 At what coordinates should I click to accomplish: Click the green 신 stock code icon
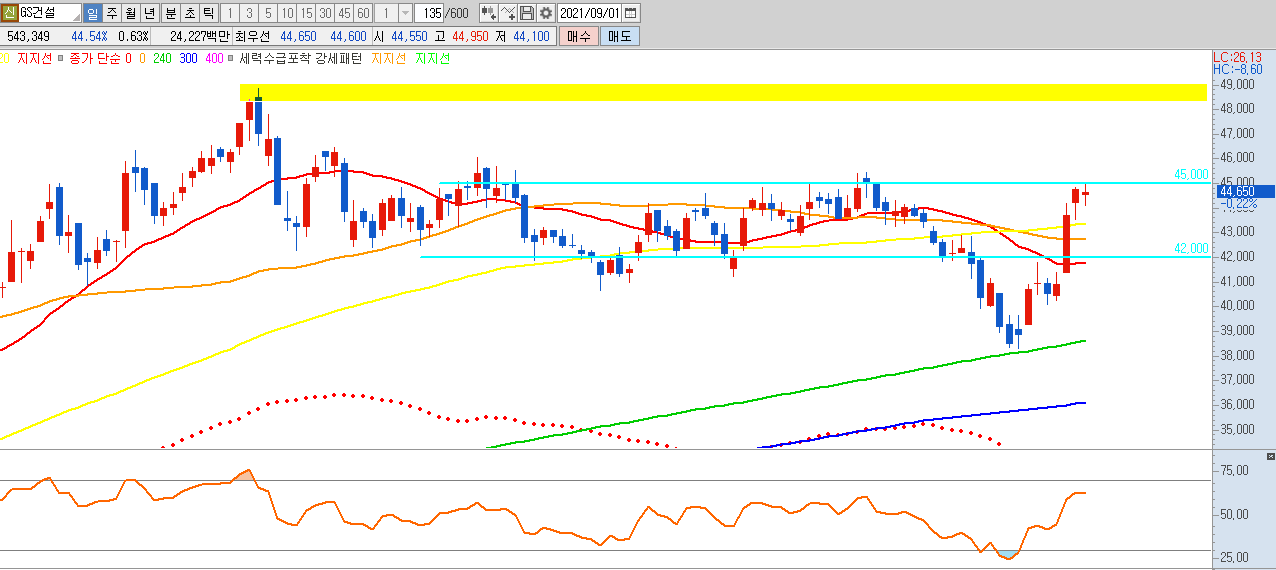[9, 13]
